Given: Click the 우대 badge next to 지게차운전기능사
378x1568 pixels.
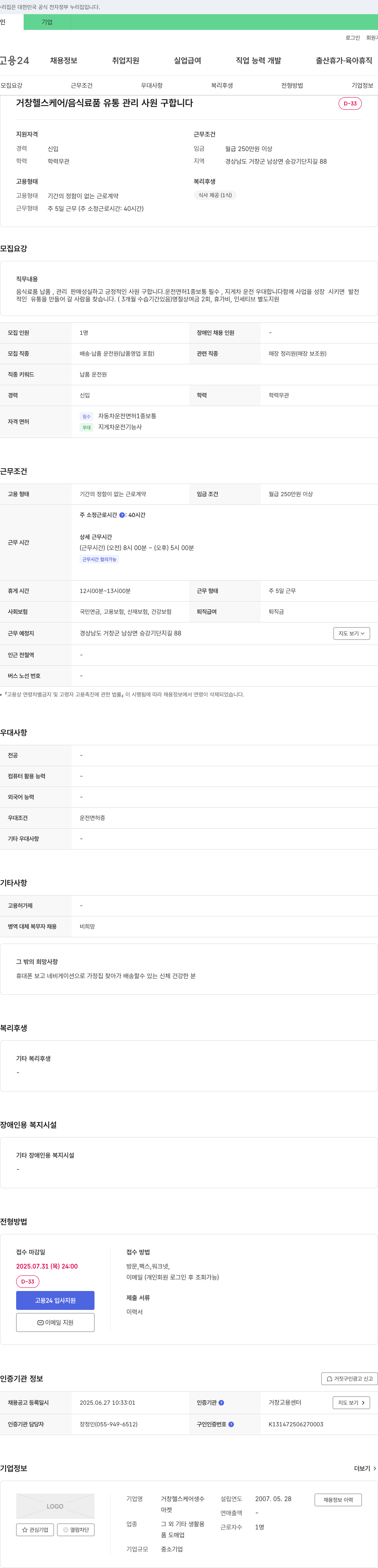Looking at the screenshot, I should [x=87, y=427].
